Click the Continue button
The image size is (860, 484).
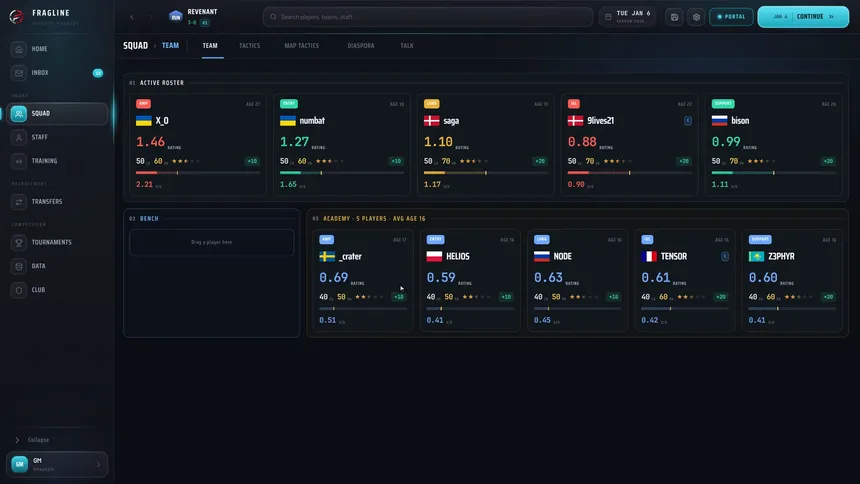tap(803, 17)
